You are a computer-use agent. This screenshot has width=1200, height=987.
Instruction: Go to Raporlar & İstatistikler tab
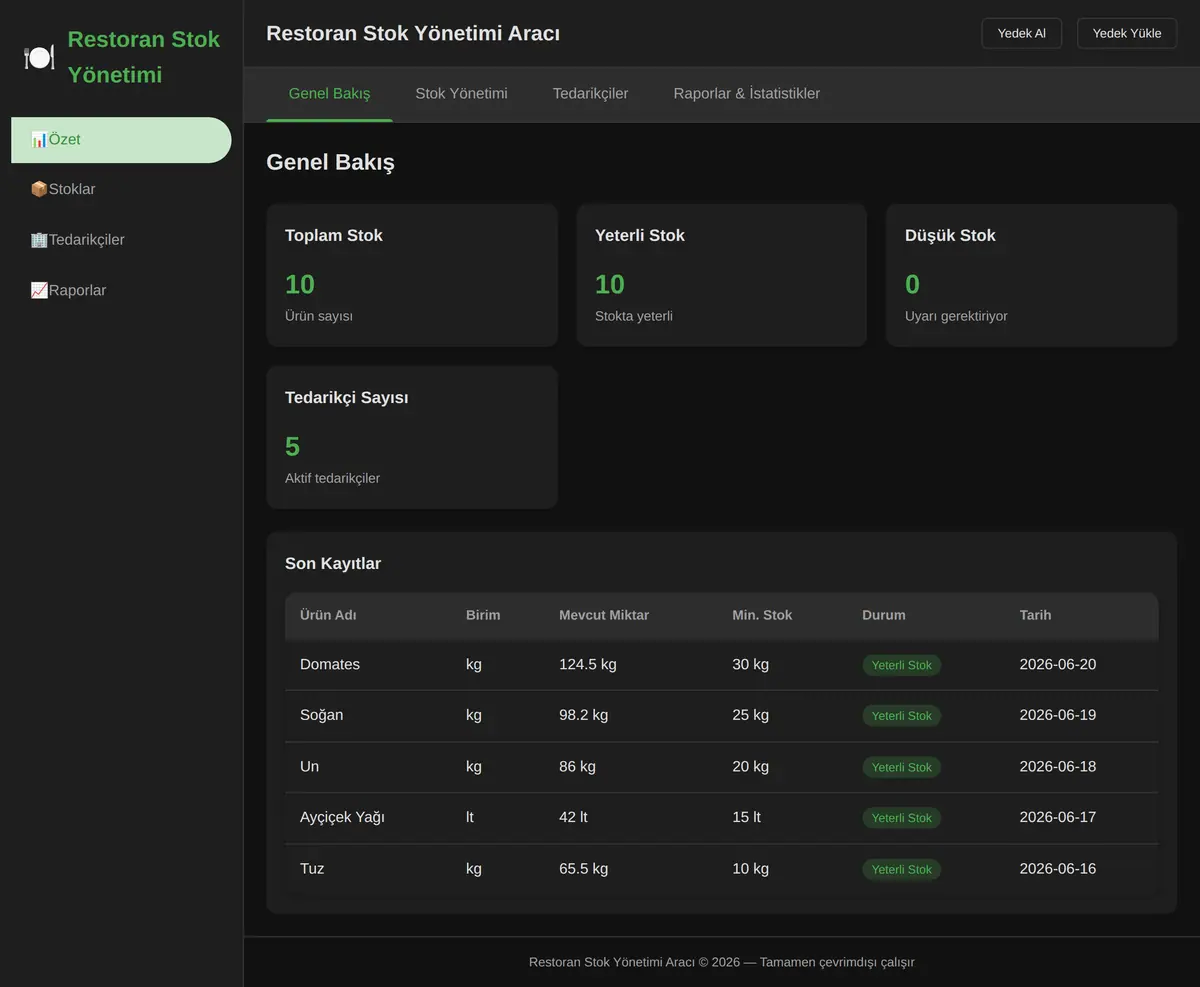tap(747, 94)
